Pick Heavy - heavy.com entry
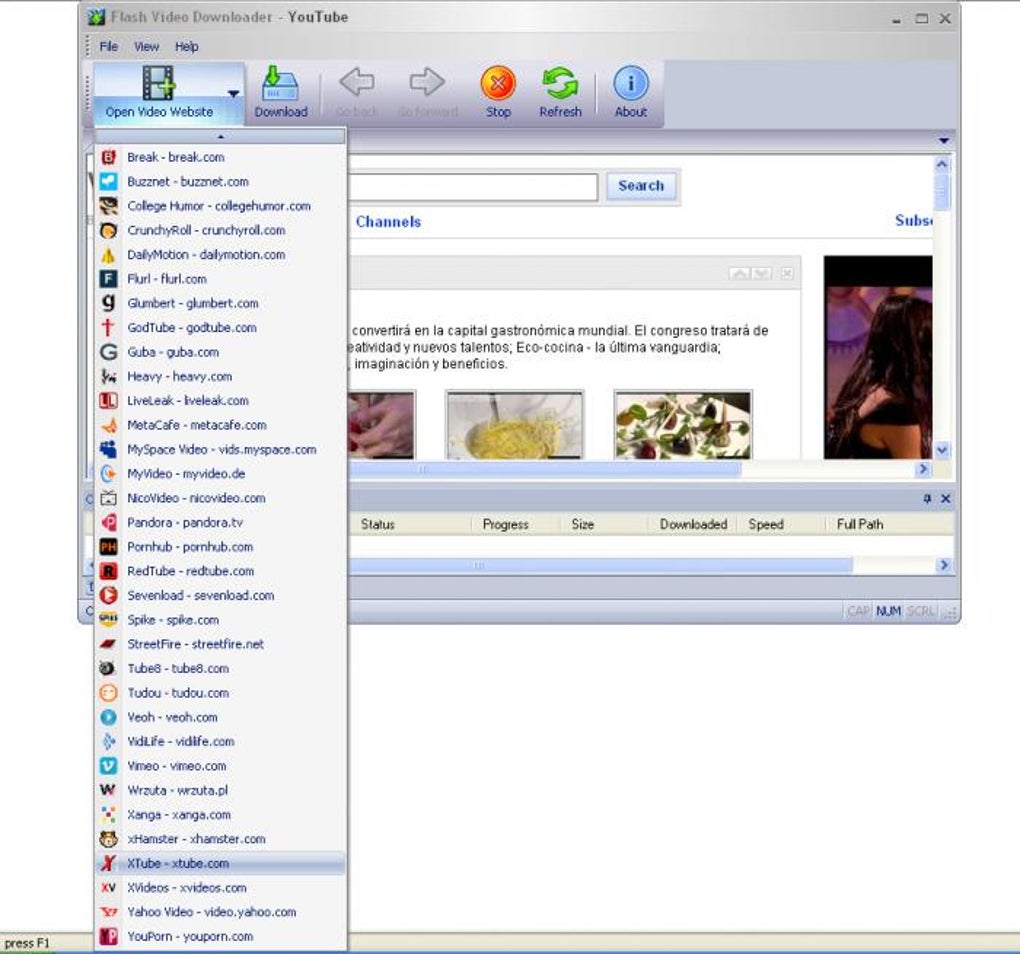 (221, 377)
